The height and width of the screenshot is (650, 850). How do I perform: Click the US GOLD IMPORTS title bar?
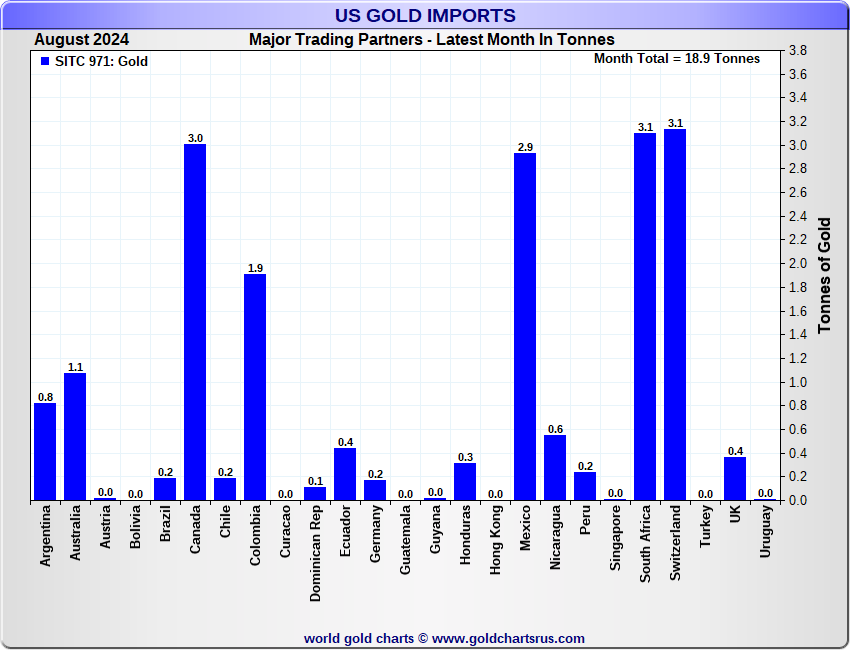click(x=425, y=15)
